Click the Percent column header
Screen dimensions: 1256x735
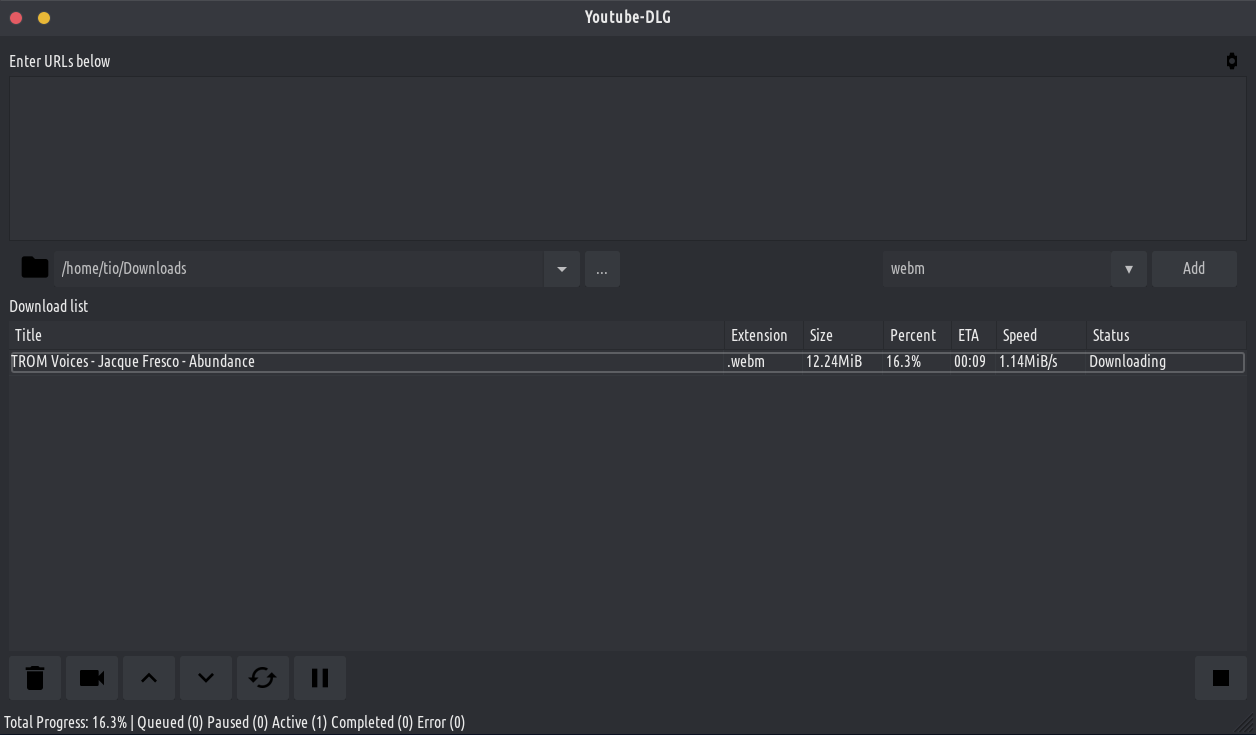tap(914, 335)
